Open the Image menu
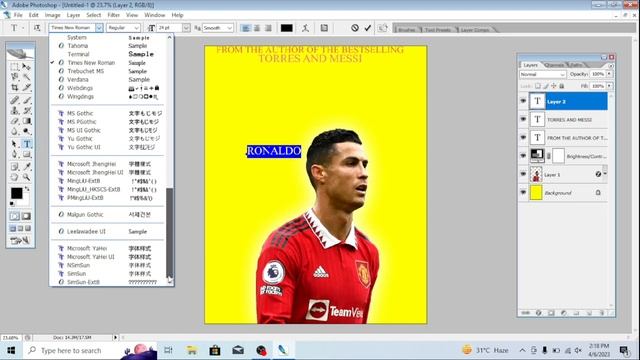 pyautogui.click(x=52, y=15)
